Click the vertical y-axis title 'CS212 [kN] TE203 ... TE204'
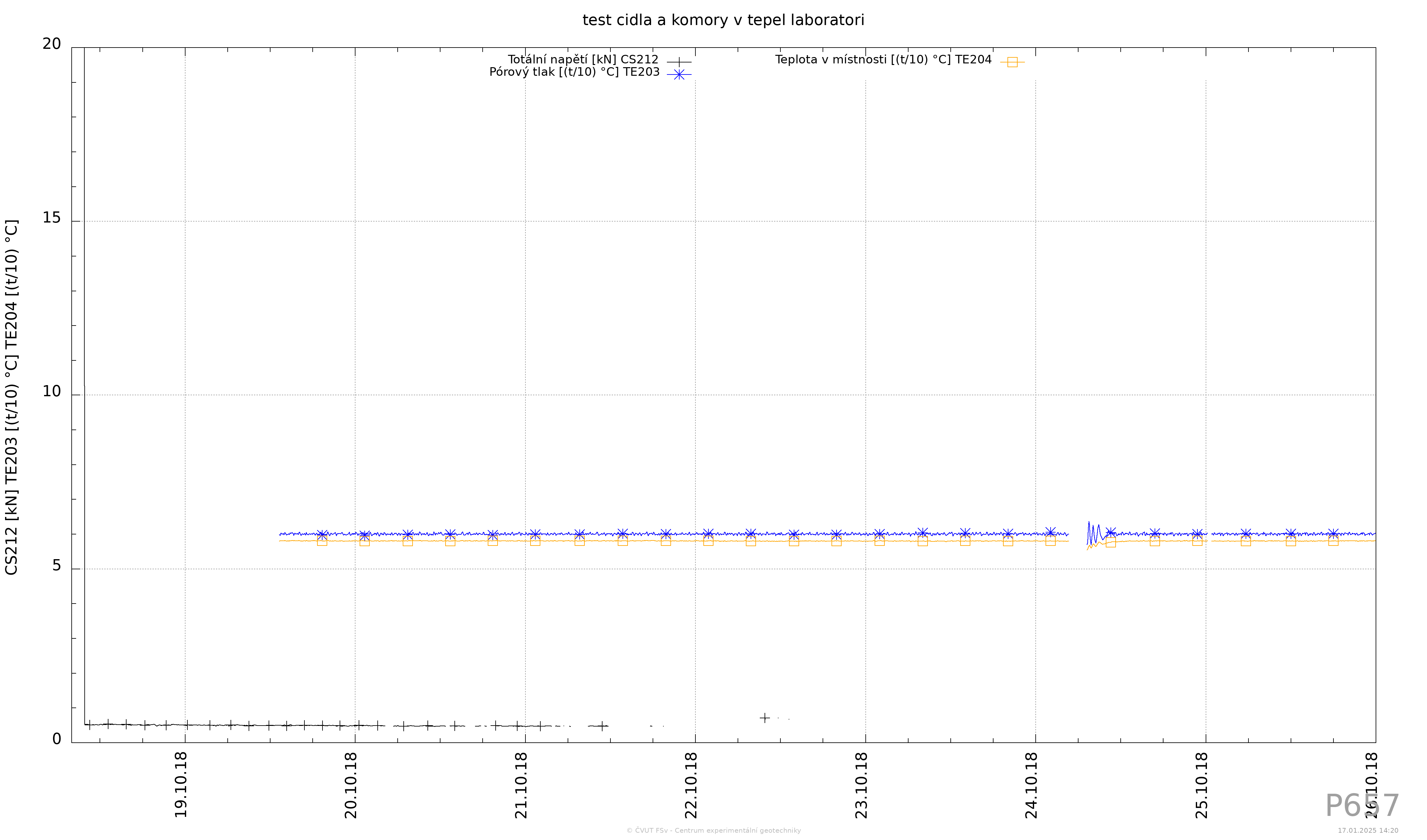The image size is (1427, 840). coord(12,397)
